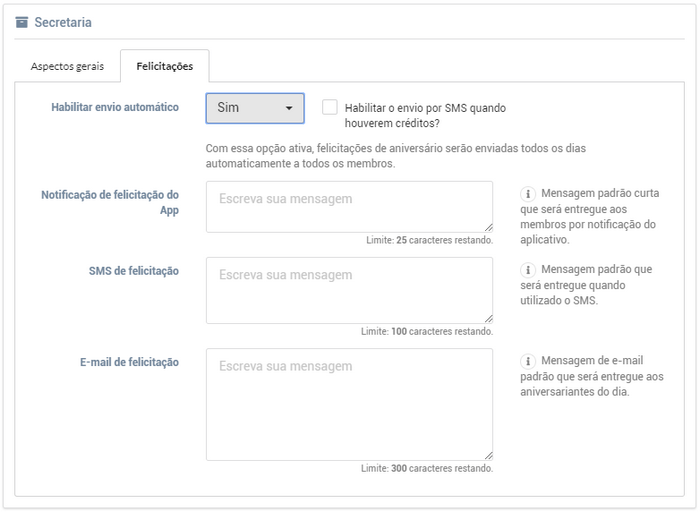Click the E-mail de felicitação label

pyautogui.click(x=129, y=362)
